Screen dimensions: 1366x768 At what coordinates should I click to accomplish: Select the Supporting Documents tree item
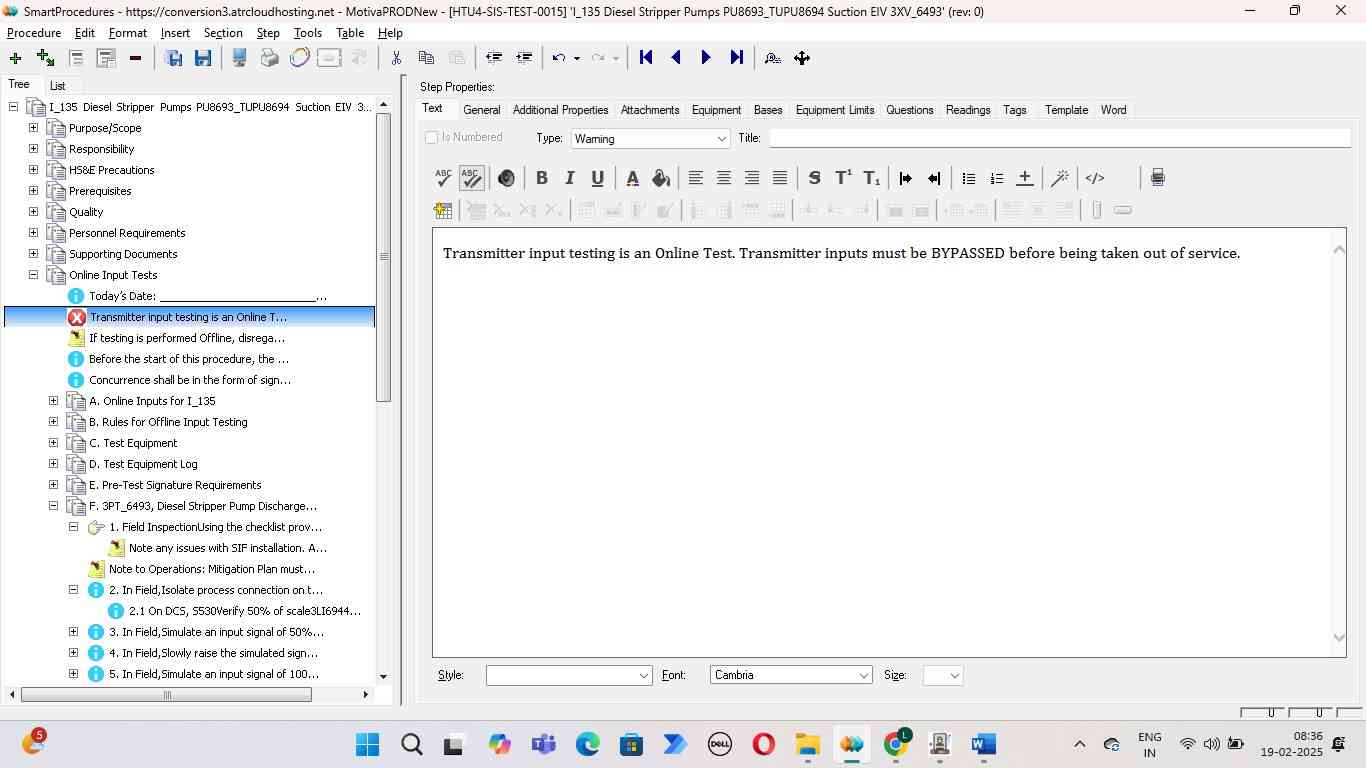pos(123,254)
